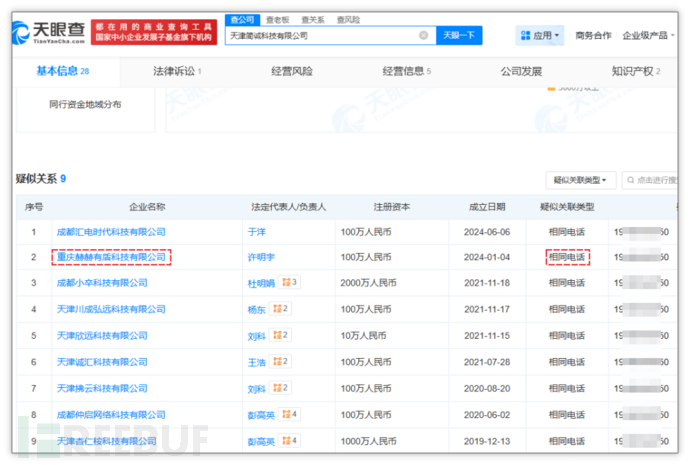The height and width of the screenshot is (465, 690).
Task: Click legal representative 许明宇
Action: pyautogui.click(x=261, y=257)
